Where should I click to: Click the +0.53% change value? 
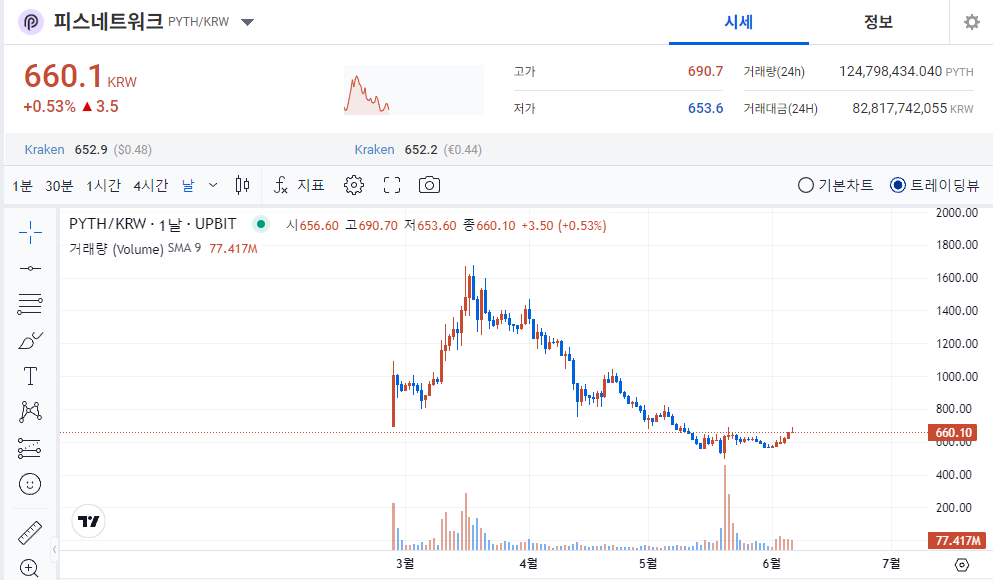49,106
